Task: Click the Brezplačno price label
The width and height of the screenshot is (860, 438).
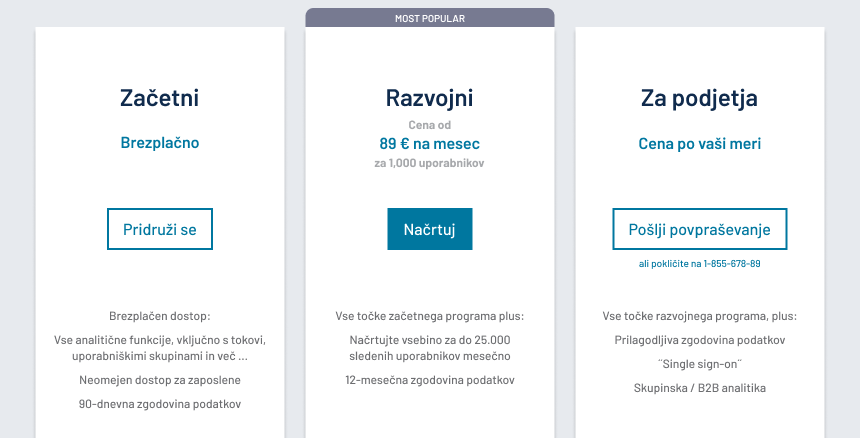Action: [x=160, y=143]
